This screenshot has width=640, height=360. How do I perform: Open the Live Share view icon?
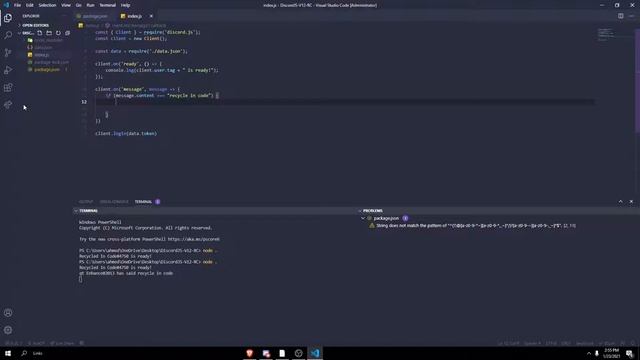point(8,105)
